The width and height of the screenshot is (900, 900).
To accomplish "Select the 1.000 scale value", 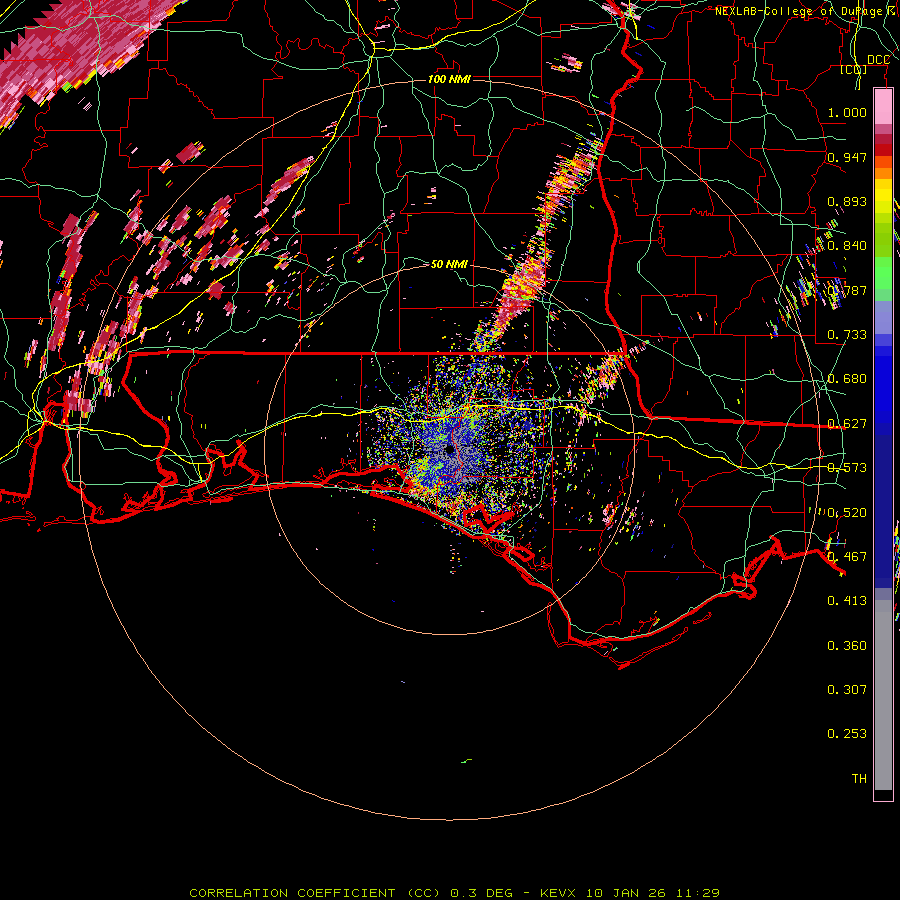I will 847,112.
